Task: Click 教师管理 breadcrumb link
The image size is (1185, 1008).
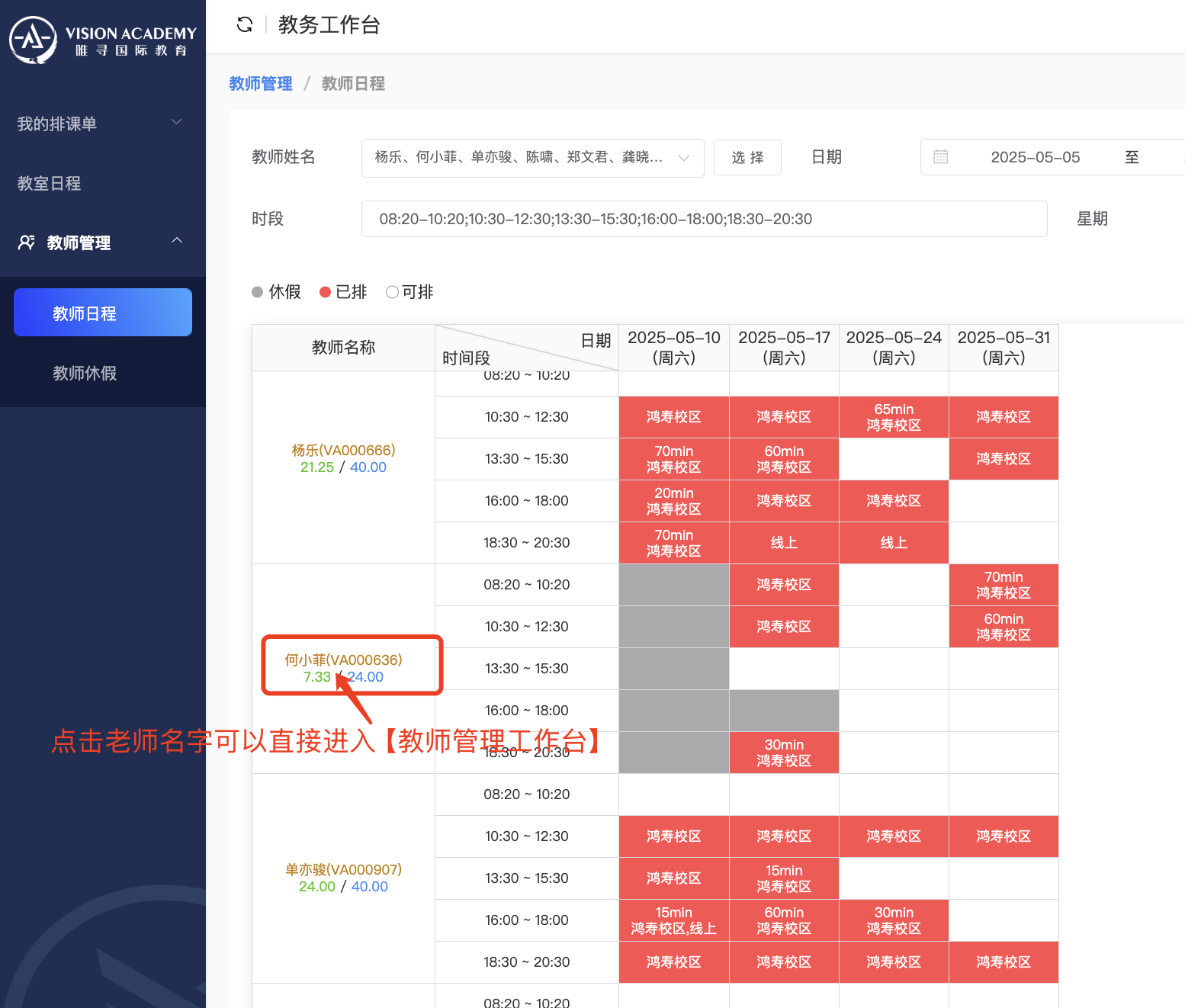Action: pyautogui.click(x=261, y=84)
